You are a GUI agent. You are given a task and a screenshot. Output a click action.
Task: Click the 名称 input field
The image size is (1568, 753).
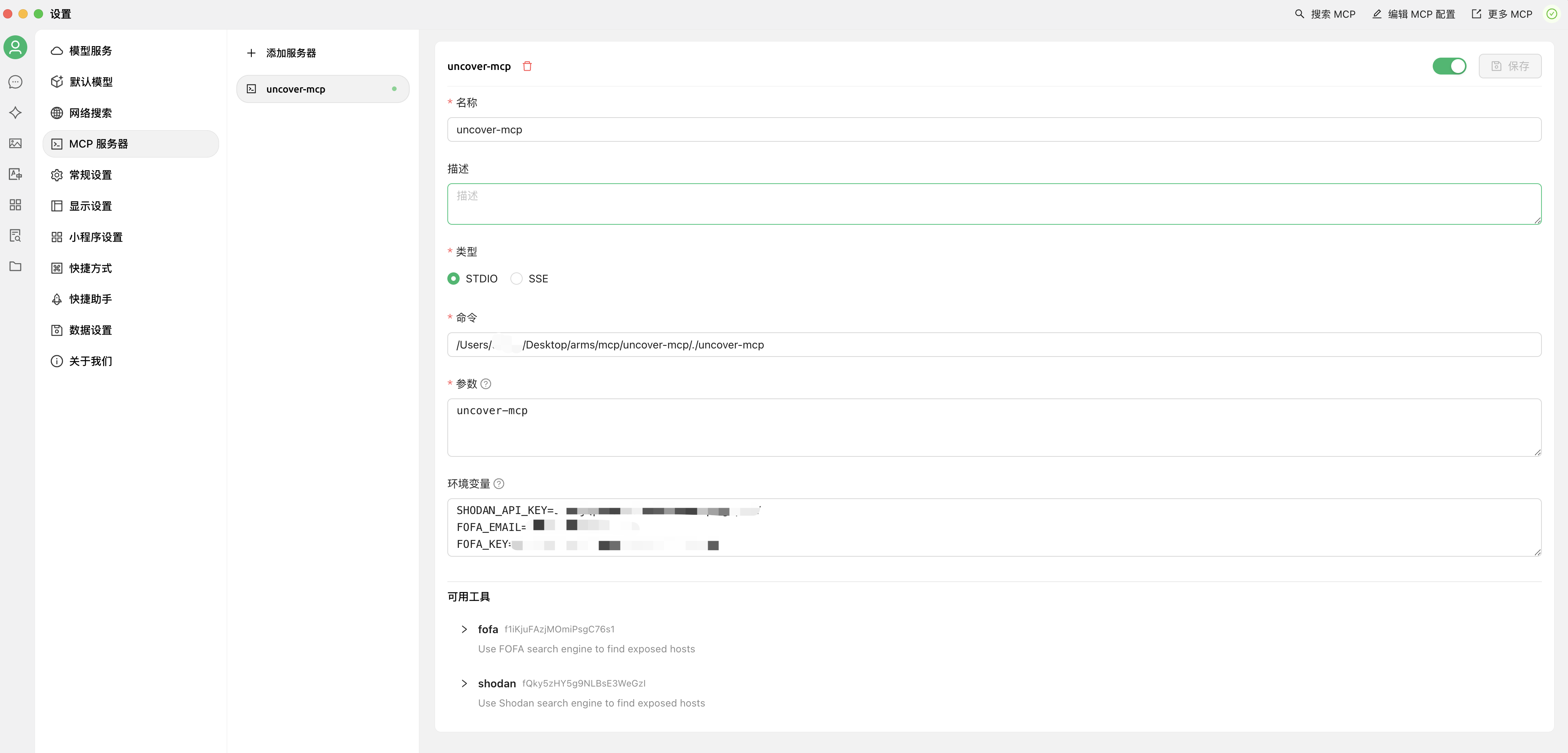(x=993, y=129)
